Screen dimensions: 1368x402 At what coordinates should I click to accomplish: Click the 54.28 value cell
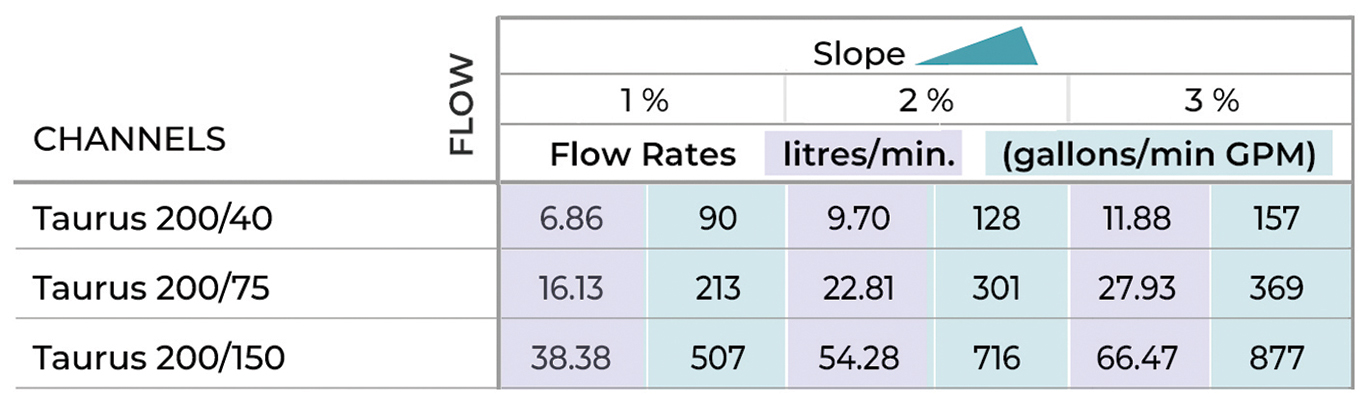pos(860,357)
